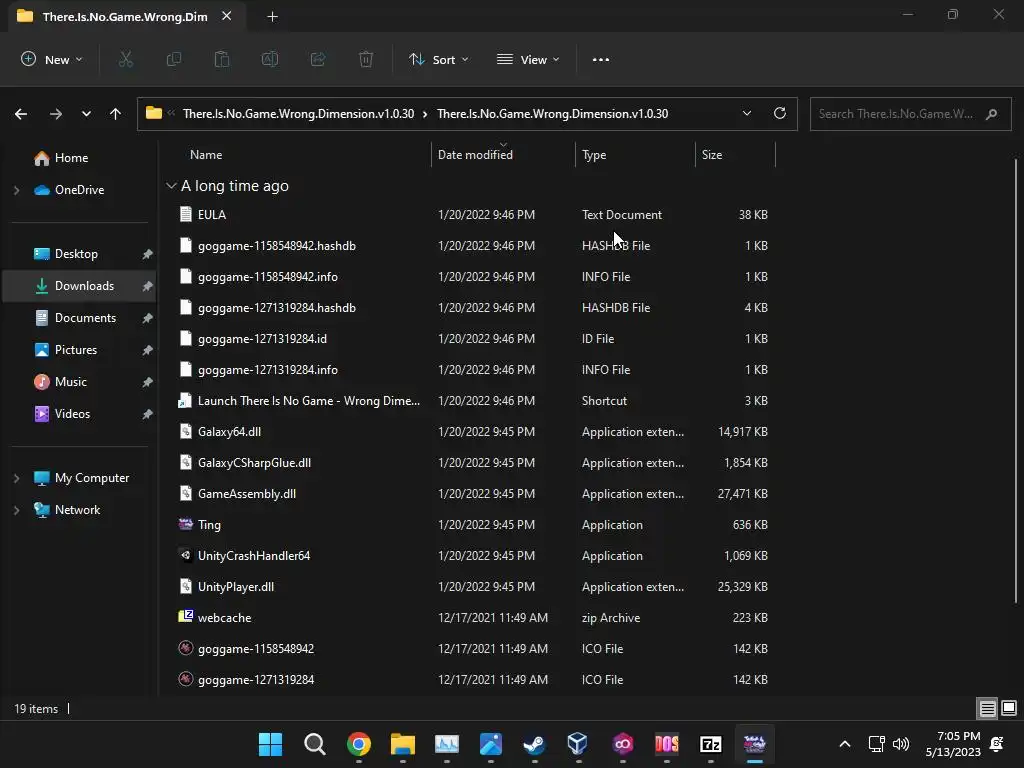Open Desktop in the sidebar
The width and height of the screenshot is (1024, 768).
click(x=76, y=254)
